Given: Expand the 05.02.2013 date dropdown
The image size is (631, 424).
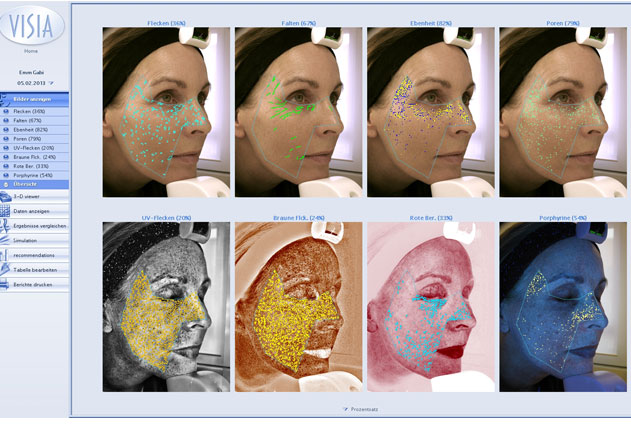Looking at the screenshot, I should [x=51, y=83].
